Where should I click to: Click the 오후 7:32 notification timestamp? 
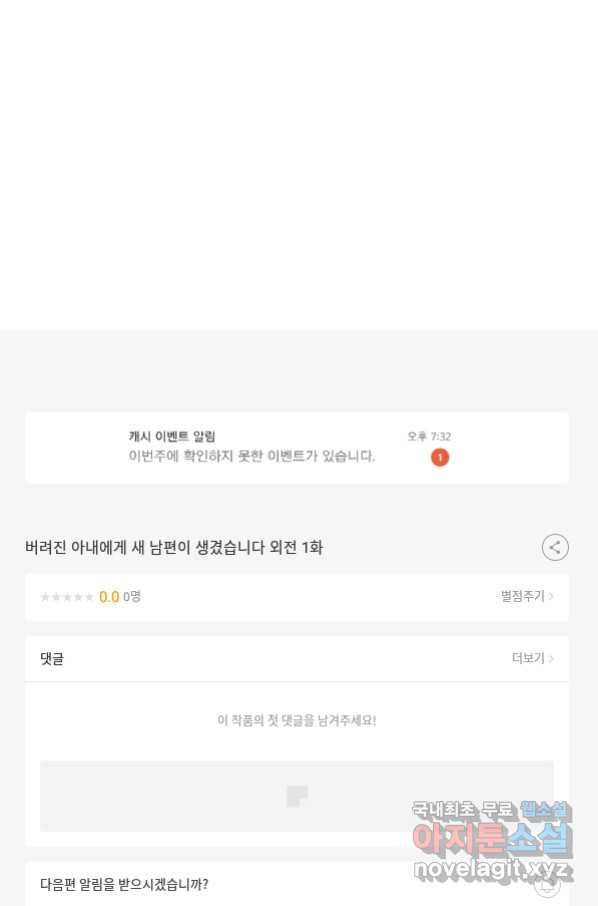click(429, 436)
